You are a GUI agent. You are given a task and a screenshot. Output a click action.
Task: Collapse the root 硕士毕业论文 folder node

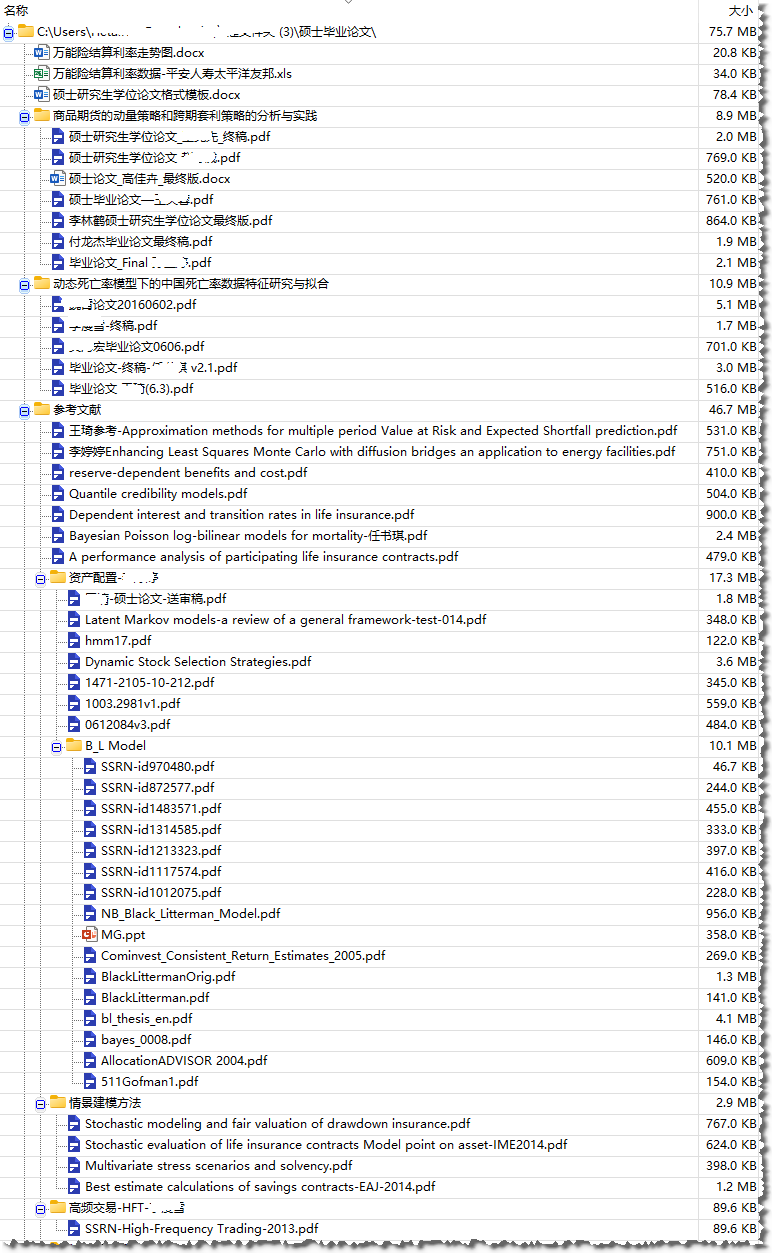[9, 32]
